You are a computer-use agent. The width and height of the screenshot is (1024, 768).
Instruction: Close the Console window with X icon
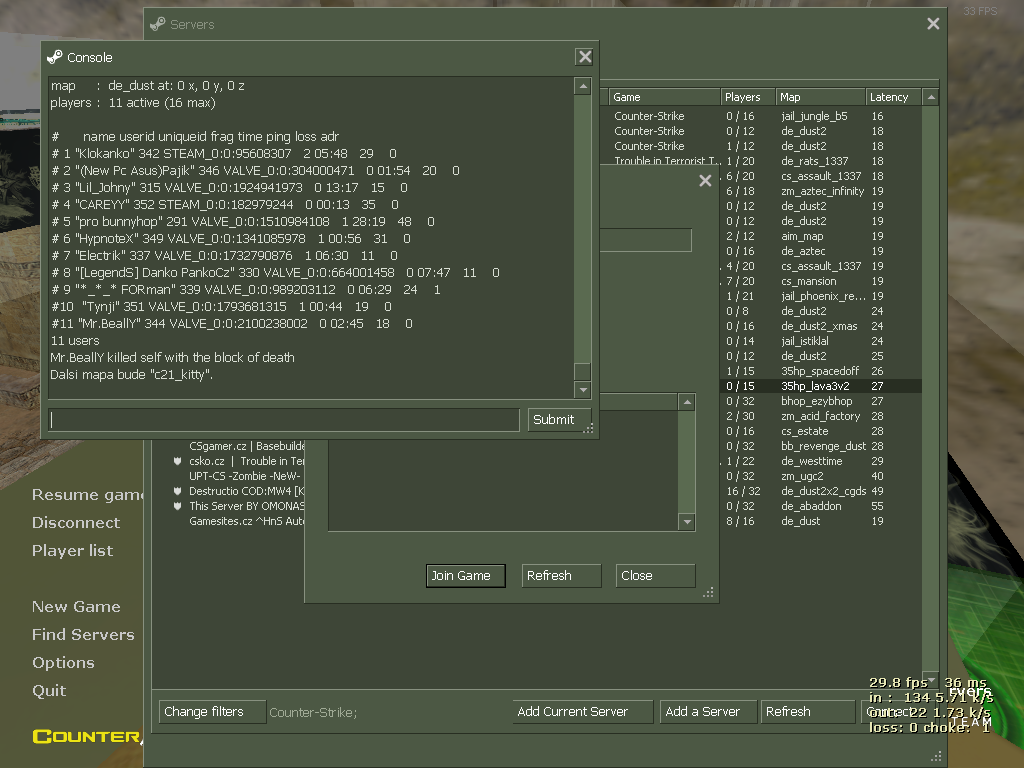(x=585, y=57)
